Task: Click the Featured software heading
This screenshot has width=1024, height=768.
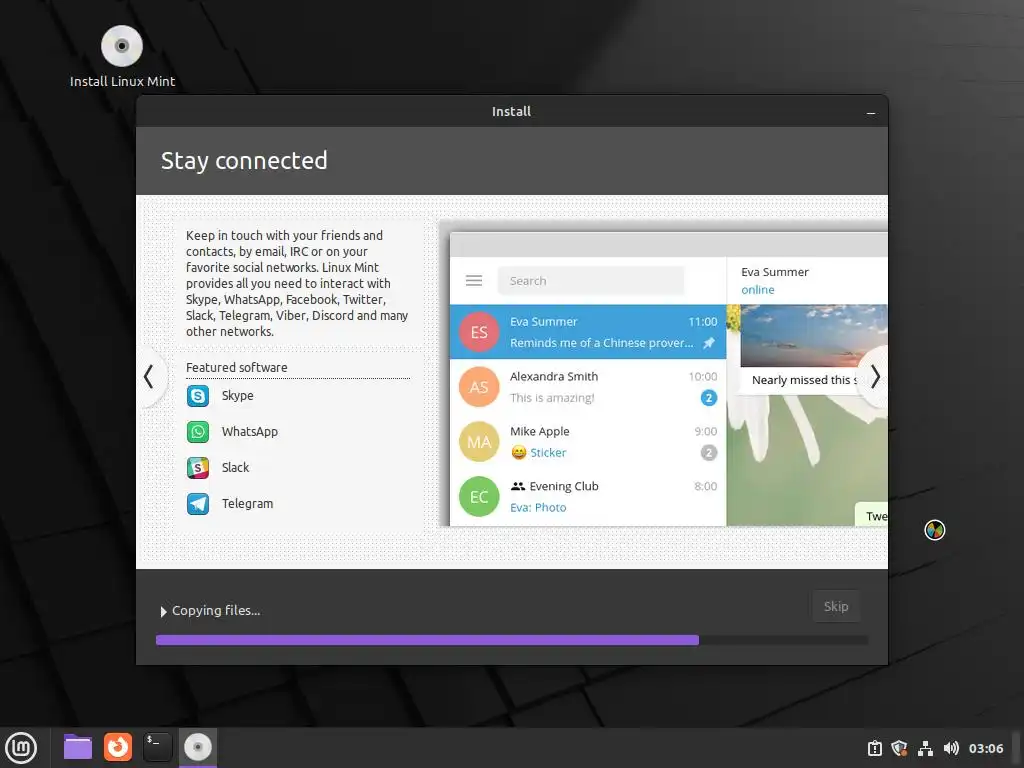Action: coord(236,368)
